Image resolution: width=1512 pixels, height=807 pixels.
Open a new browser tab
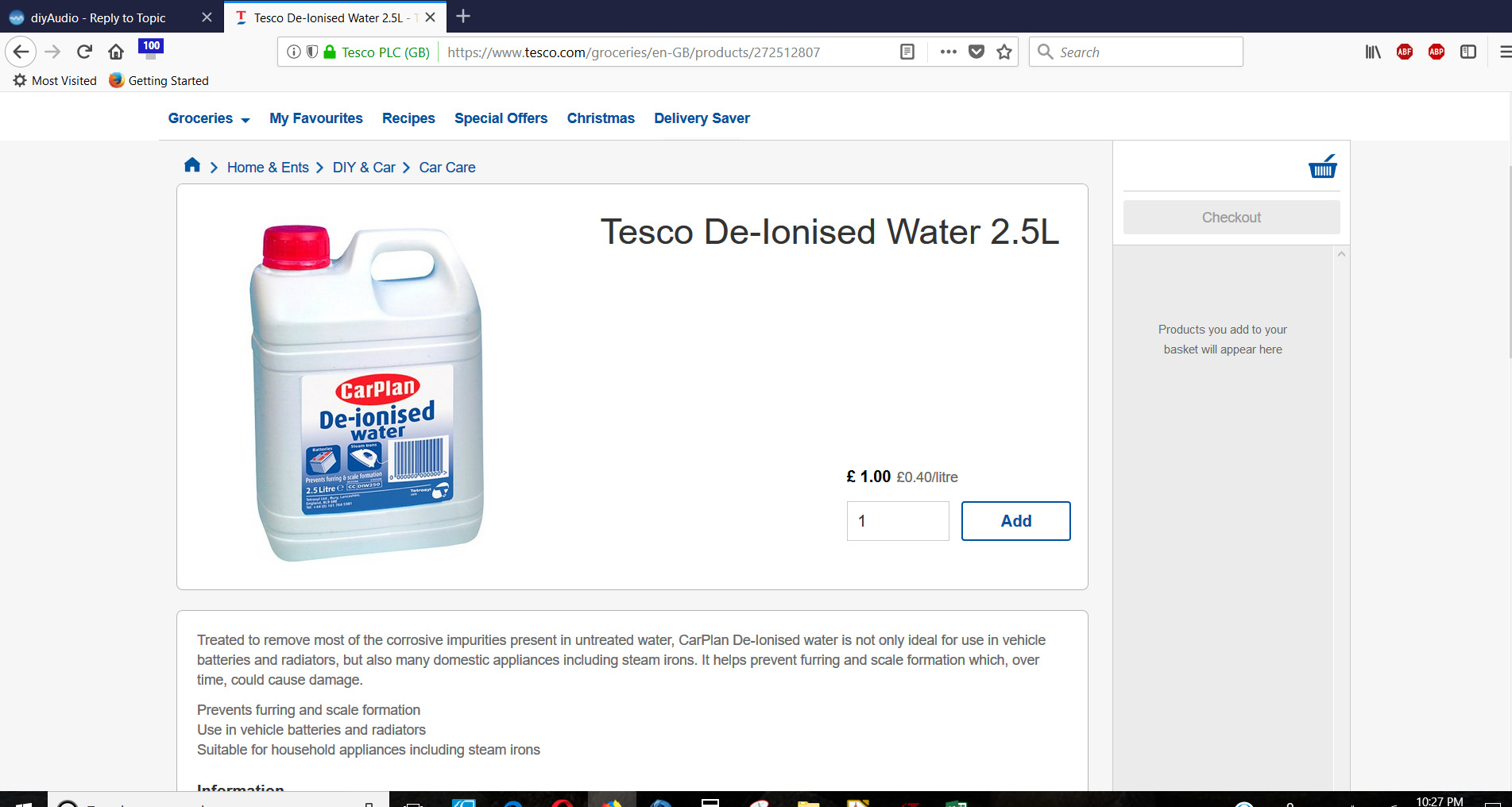(463, 16)
